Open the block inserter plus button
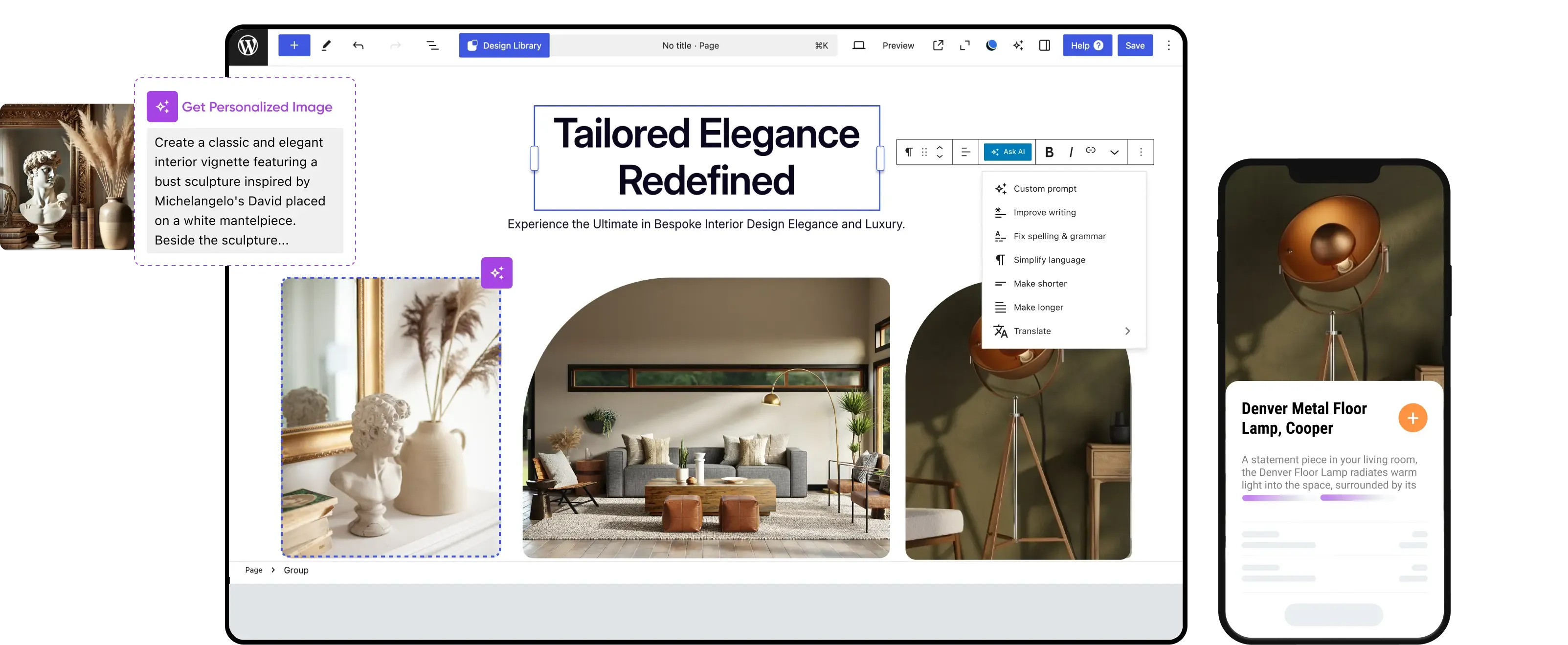 pos(294,45)
